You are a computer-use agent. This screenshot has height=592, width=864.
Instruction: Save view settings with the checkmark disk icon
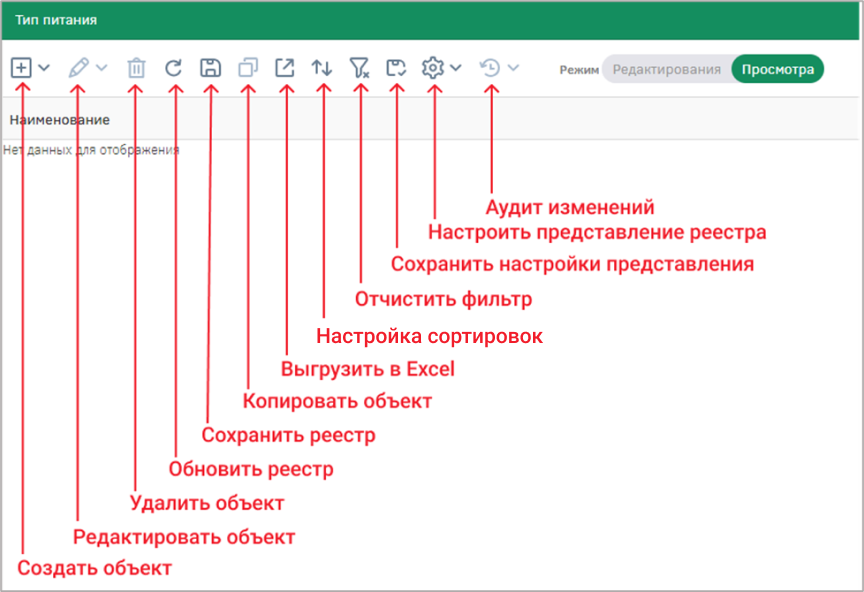(x=396, y=68)
